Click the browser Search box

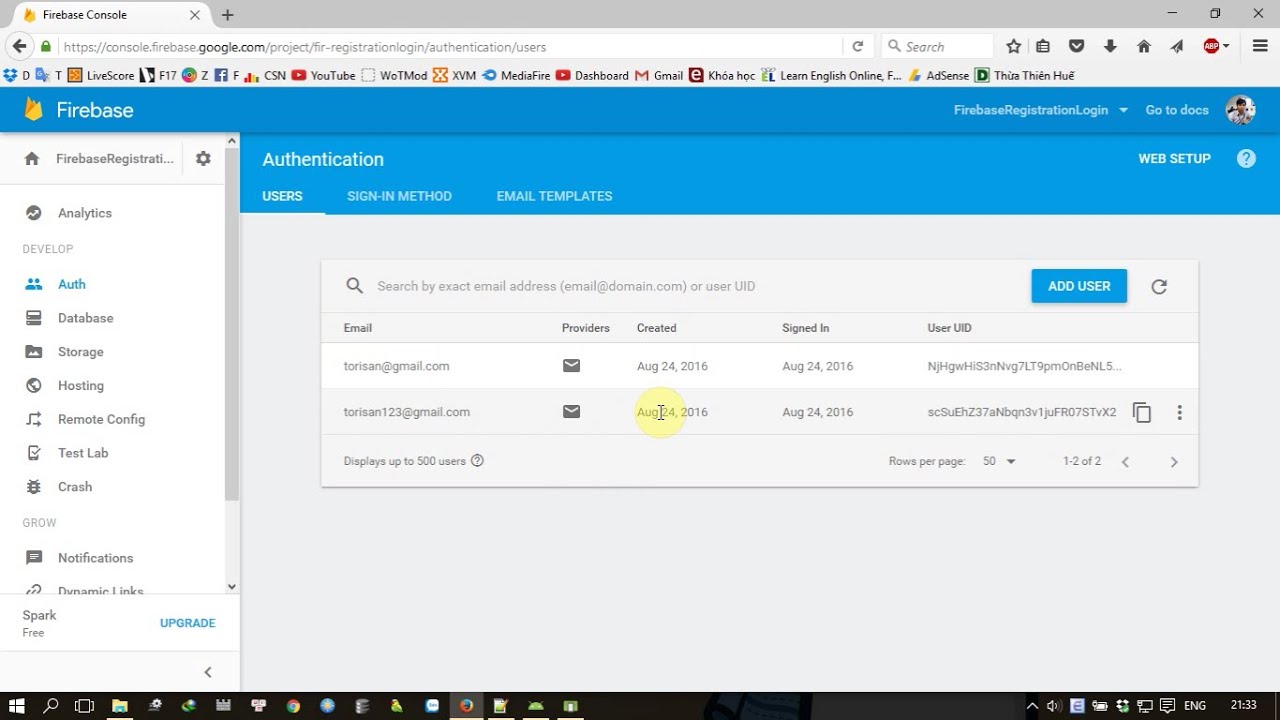[938, 47]
